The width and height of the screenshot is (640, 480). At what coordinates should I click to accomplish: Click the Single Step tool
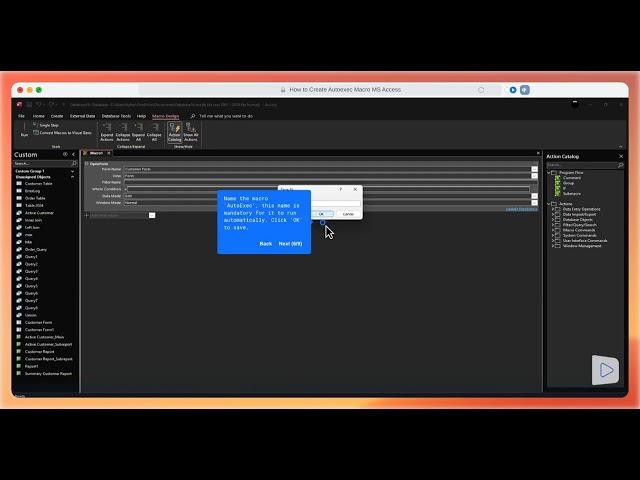[46, 125]
